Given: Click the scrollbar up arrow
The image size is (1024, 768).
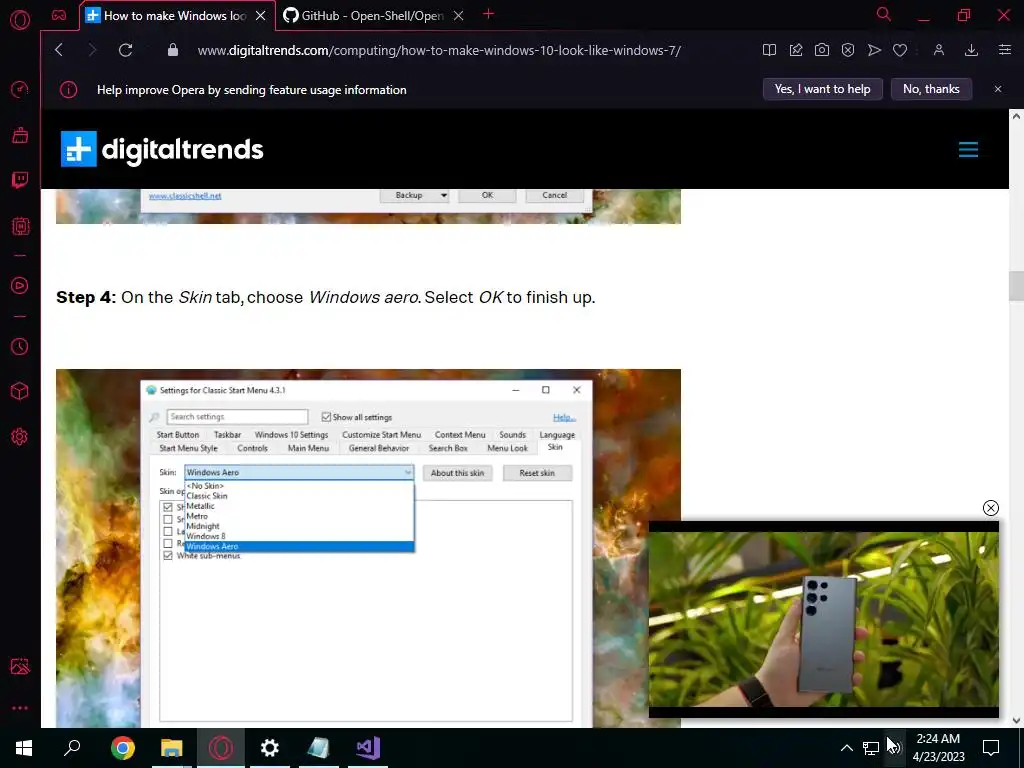Looking at the screenshot, I should pos(1016,116).
